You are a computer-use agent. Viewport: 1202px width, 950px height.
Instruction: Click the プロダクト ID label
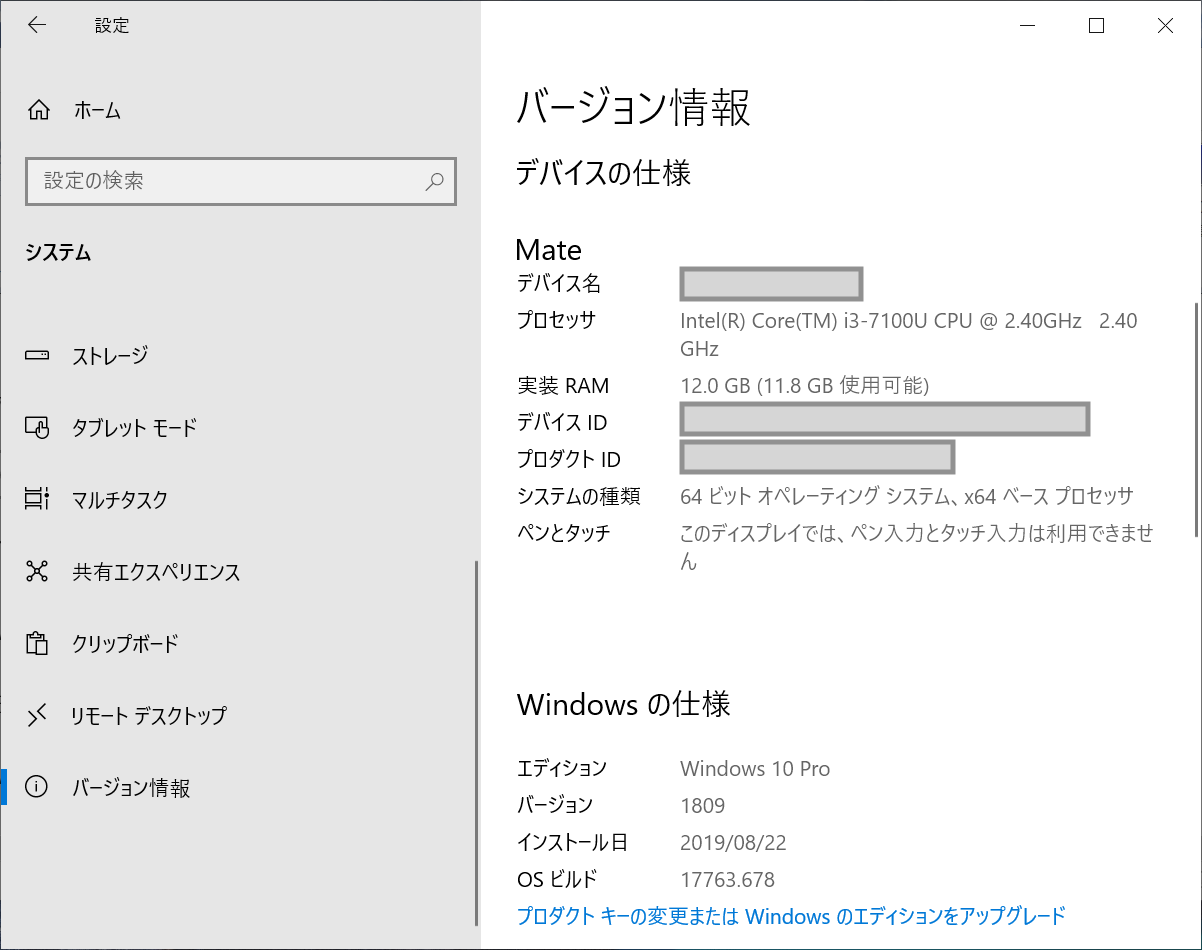pyautogui.click(x=569, y=460)
